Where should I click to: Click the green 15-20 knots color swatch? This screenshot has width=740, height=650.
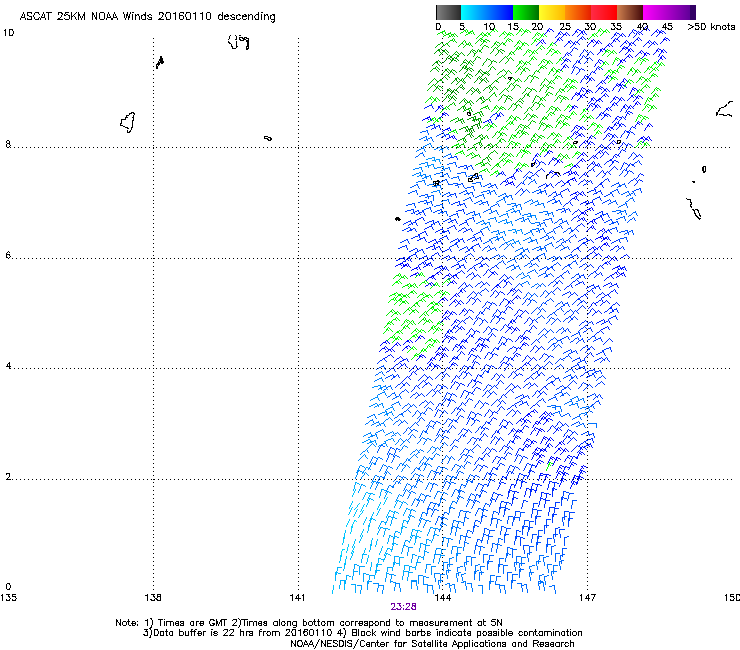[526, 12]
